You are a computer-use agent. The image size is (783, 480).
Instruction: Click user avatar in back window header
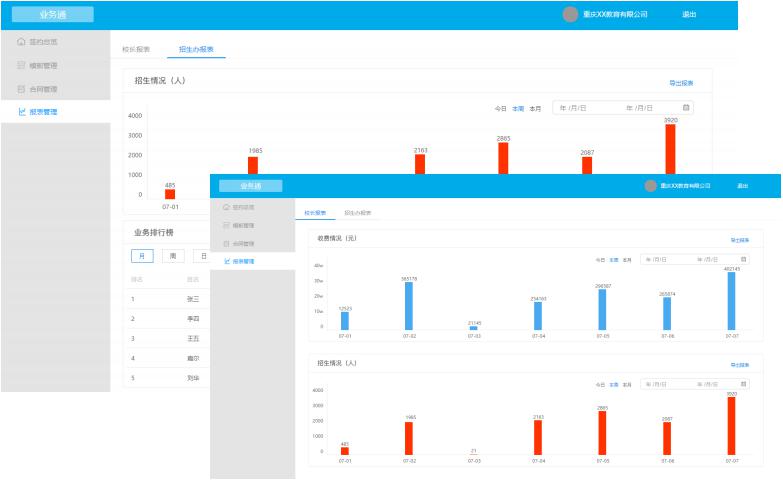point(571,15)
